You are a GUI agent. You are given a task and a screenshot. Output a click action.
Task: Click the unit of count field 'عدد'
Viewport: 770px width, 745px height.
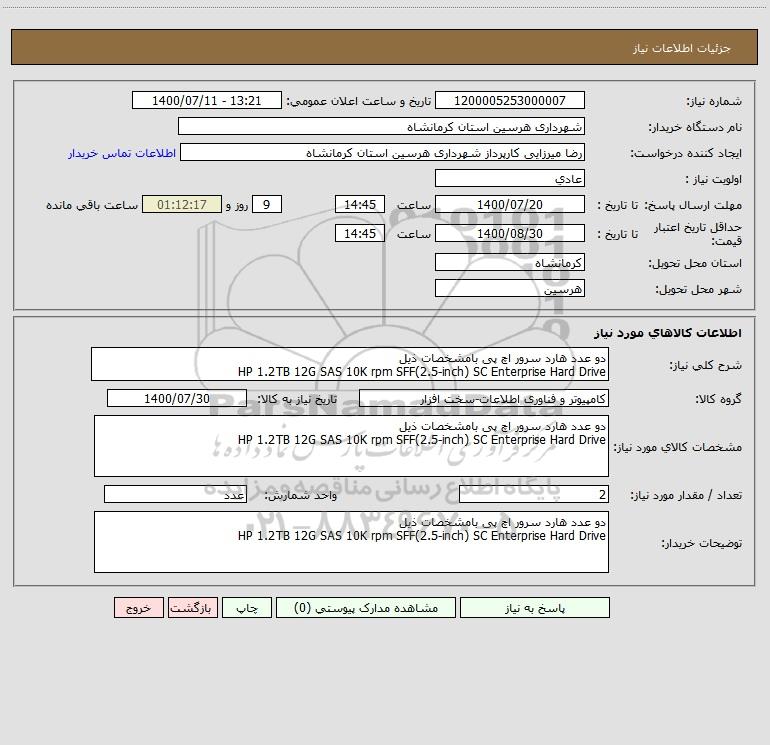coord(175,494)
